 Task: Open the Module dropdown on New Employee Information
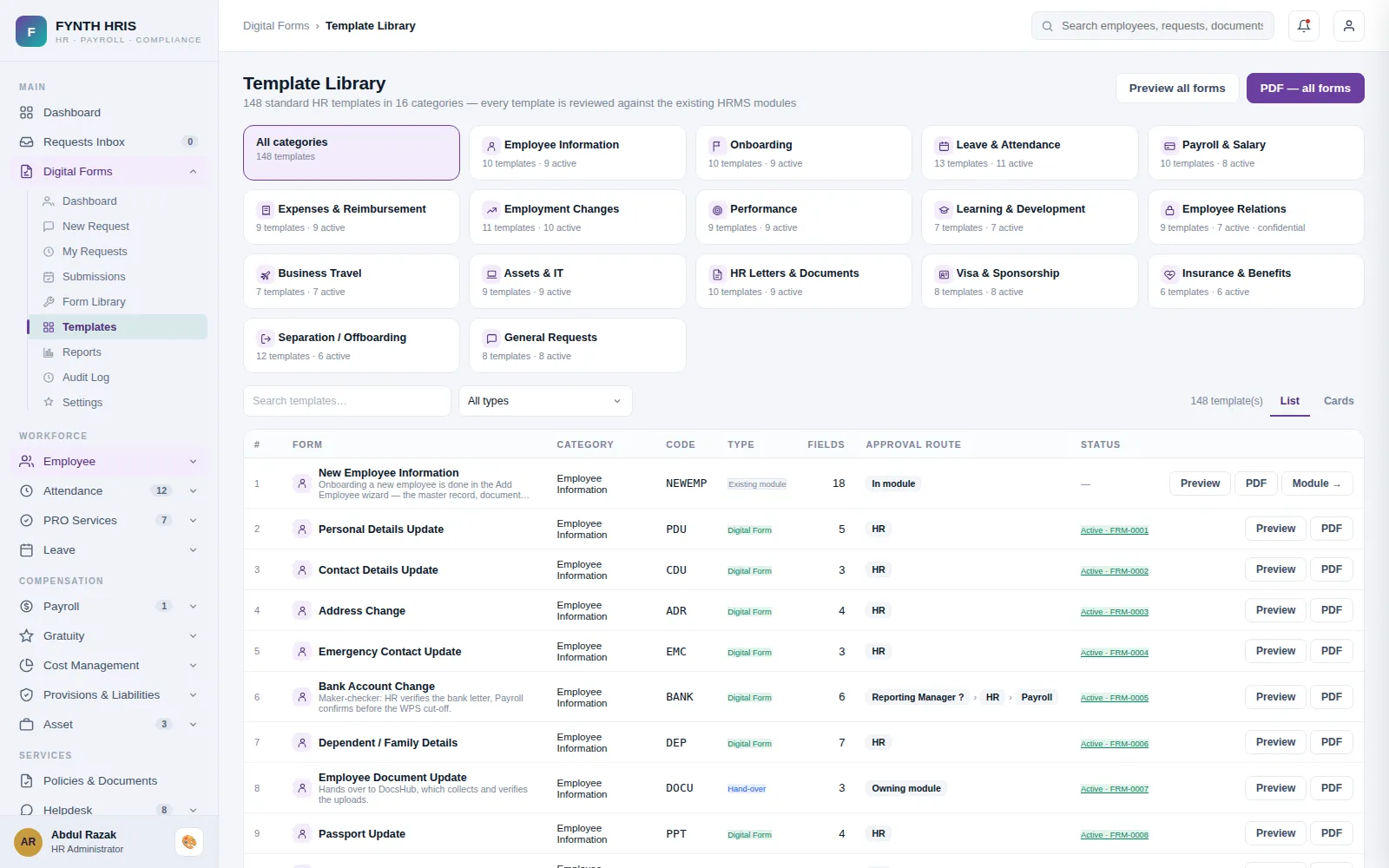[1317, 483]
